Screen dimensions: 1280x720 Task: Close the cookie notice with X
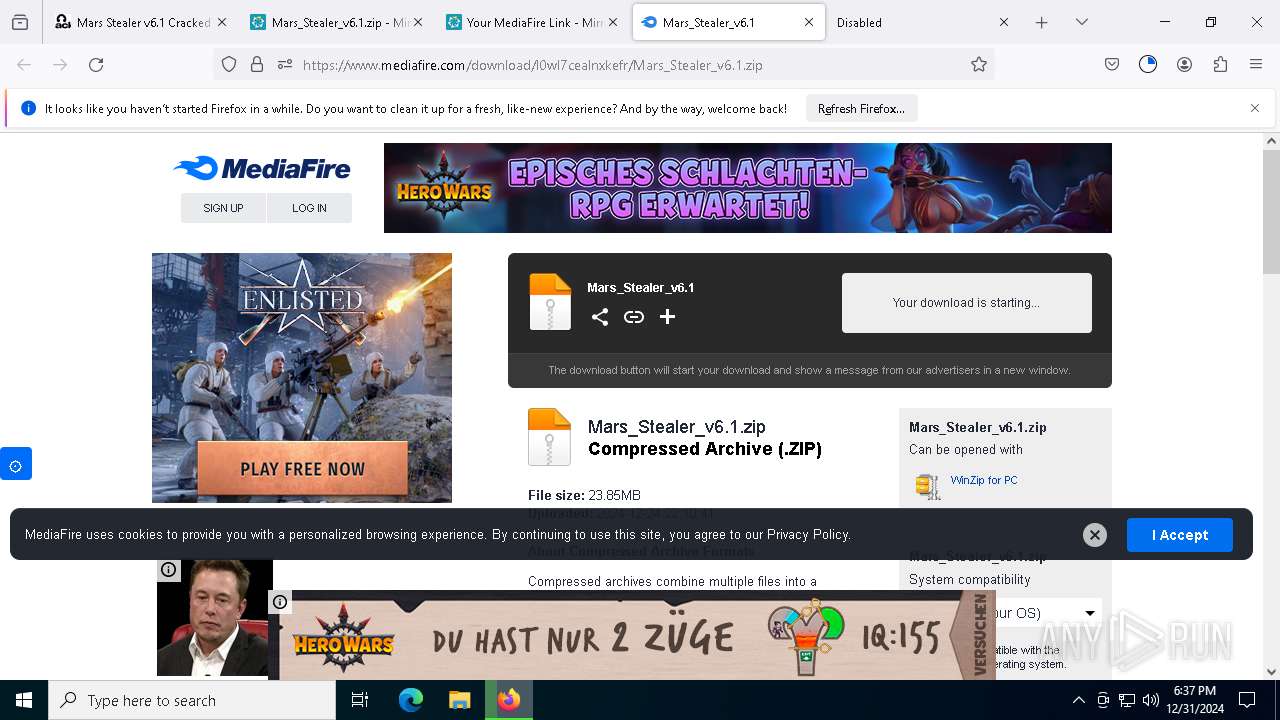[1095, 535]
